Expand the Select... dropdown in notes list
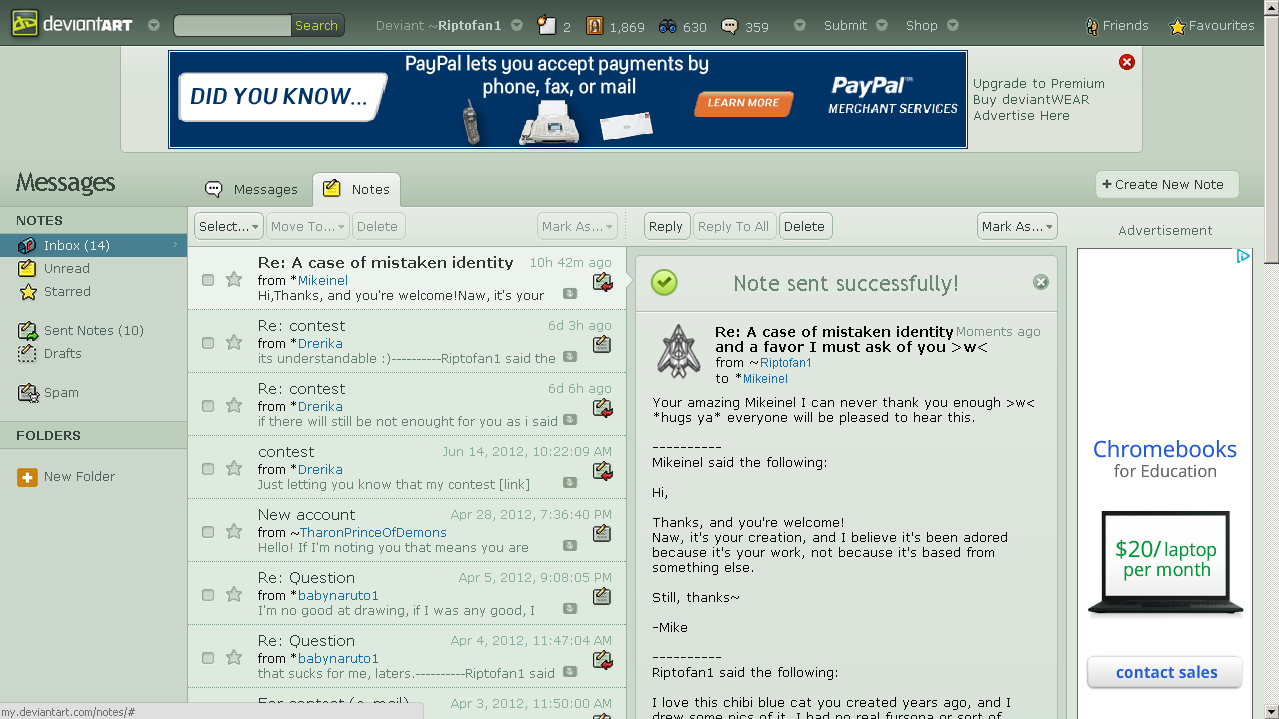This screenshot has height=719, width=1279. point(228,227)
